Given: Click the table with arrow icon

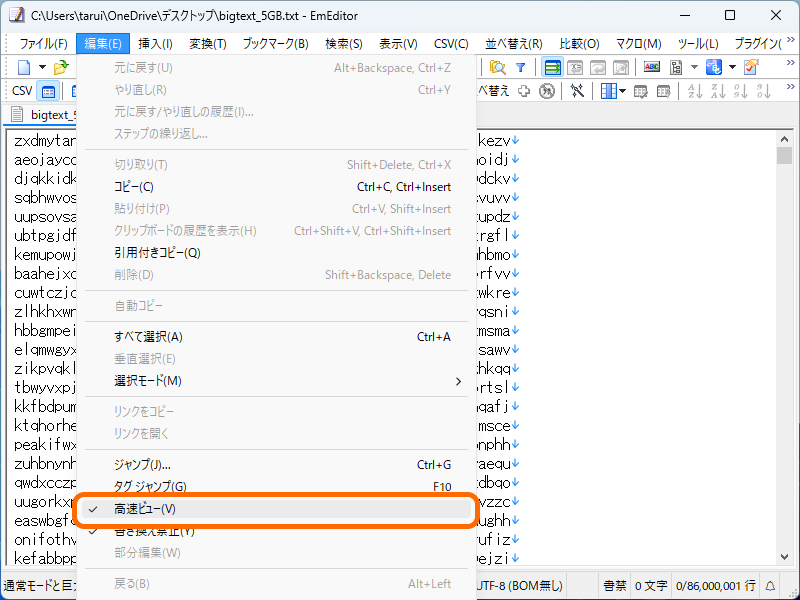Looking at the screenshot, I should point(663,91).
